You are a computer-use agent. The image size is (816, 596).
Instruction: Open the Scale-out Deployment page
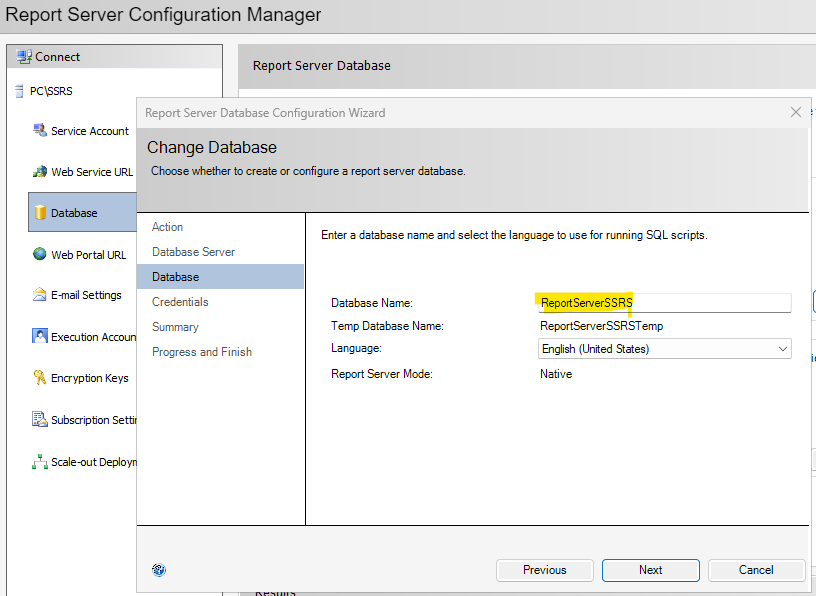(x=94, y=462)
